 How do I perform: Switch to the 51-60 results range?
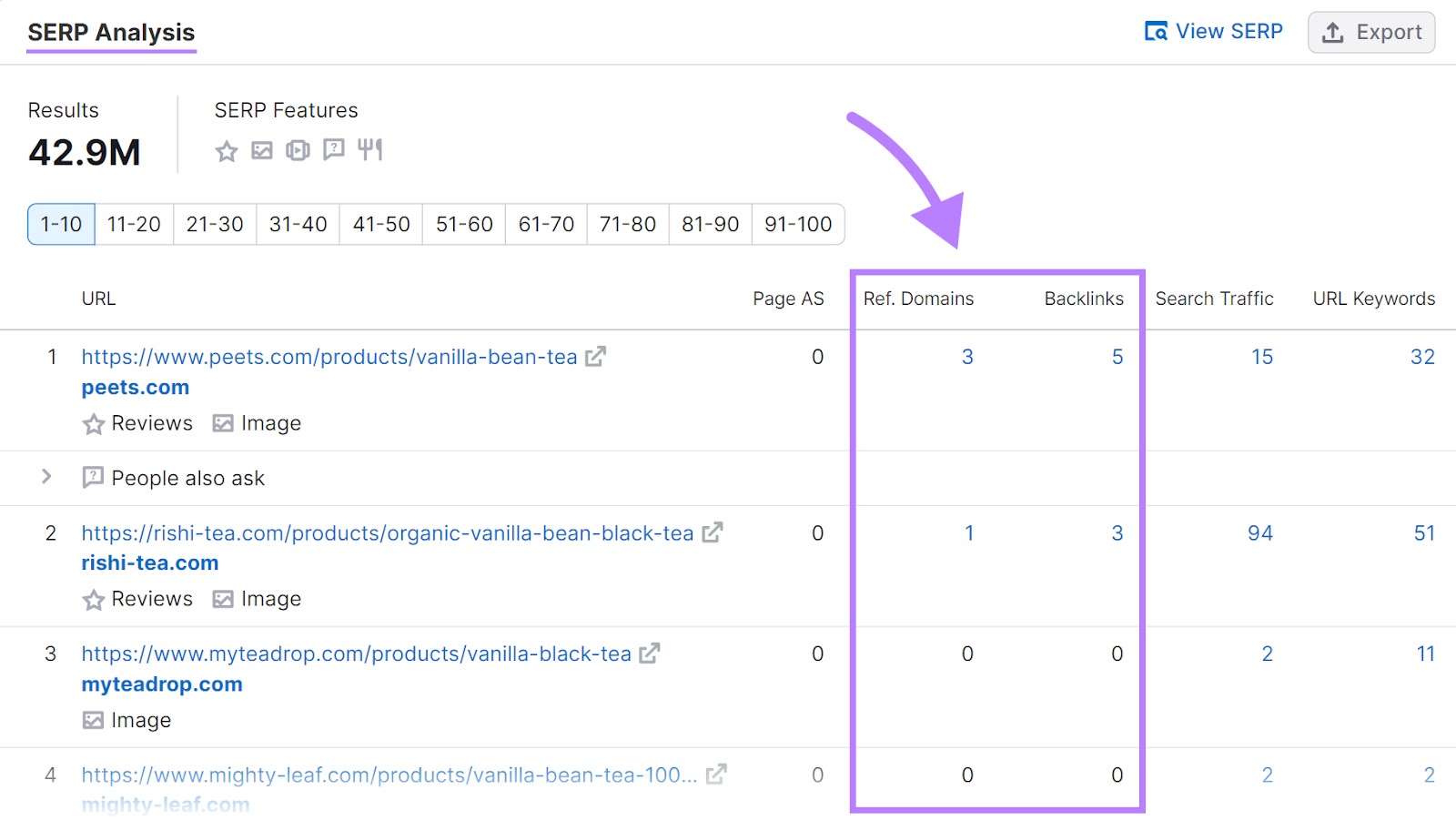click(464, 224)
